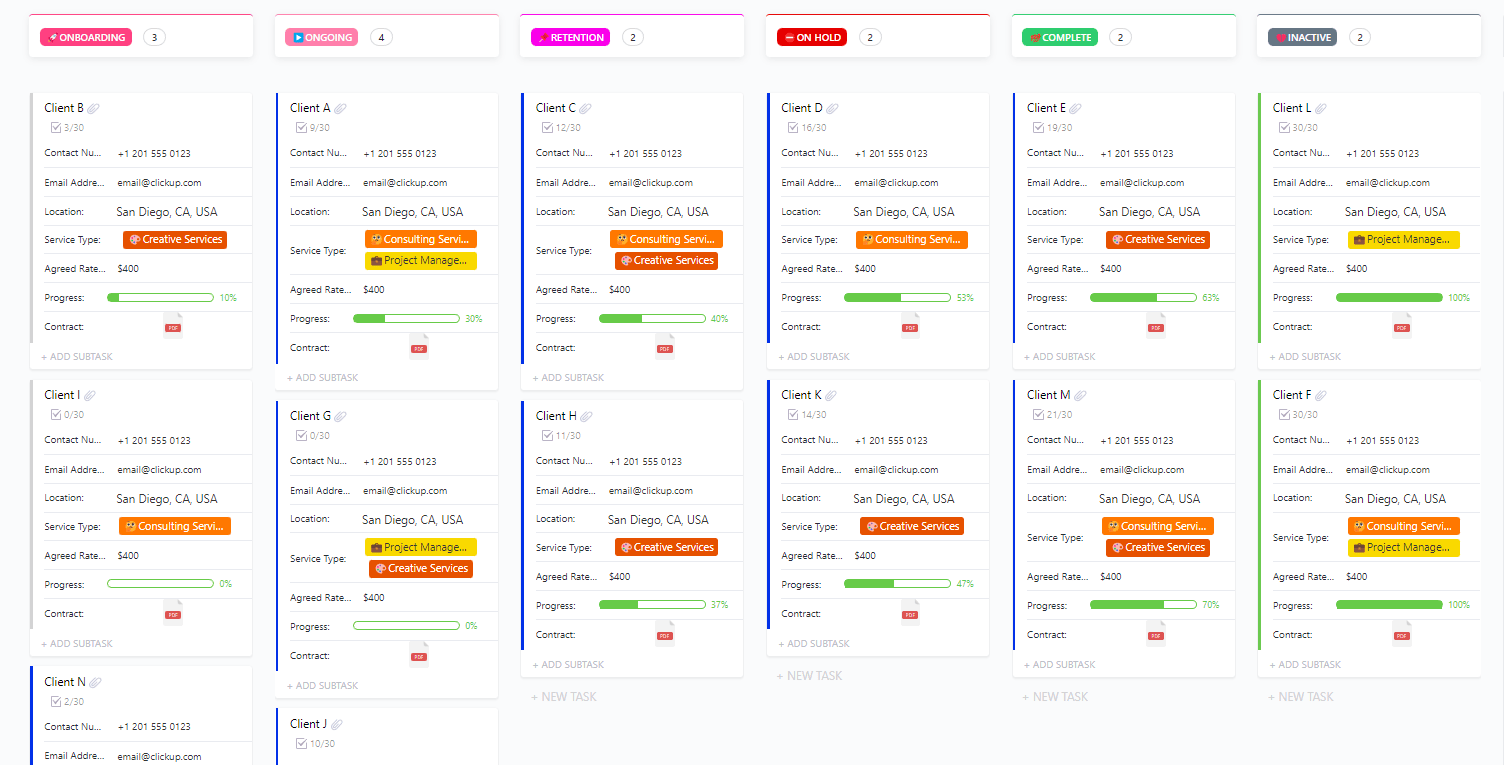Click NEW TASK in the INACTIVE column
Screen dimensions: 1504x765
click(x=1300, y=696)
